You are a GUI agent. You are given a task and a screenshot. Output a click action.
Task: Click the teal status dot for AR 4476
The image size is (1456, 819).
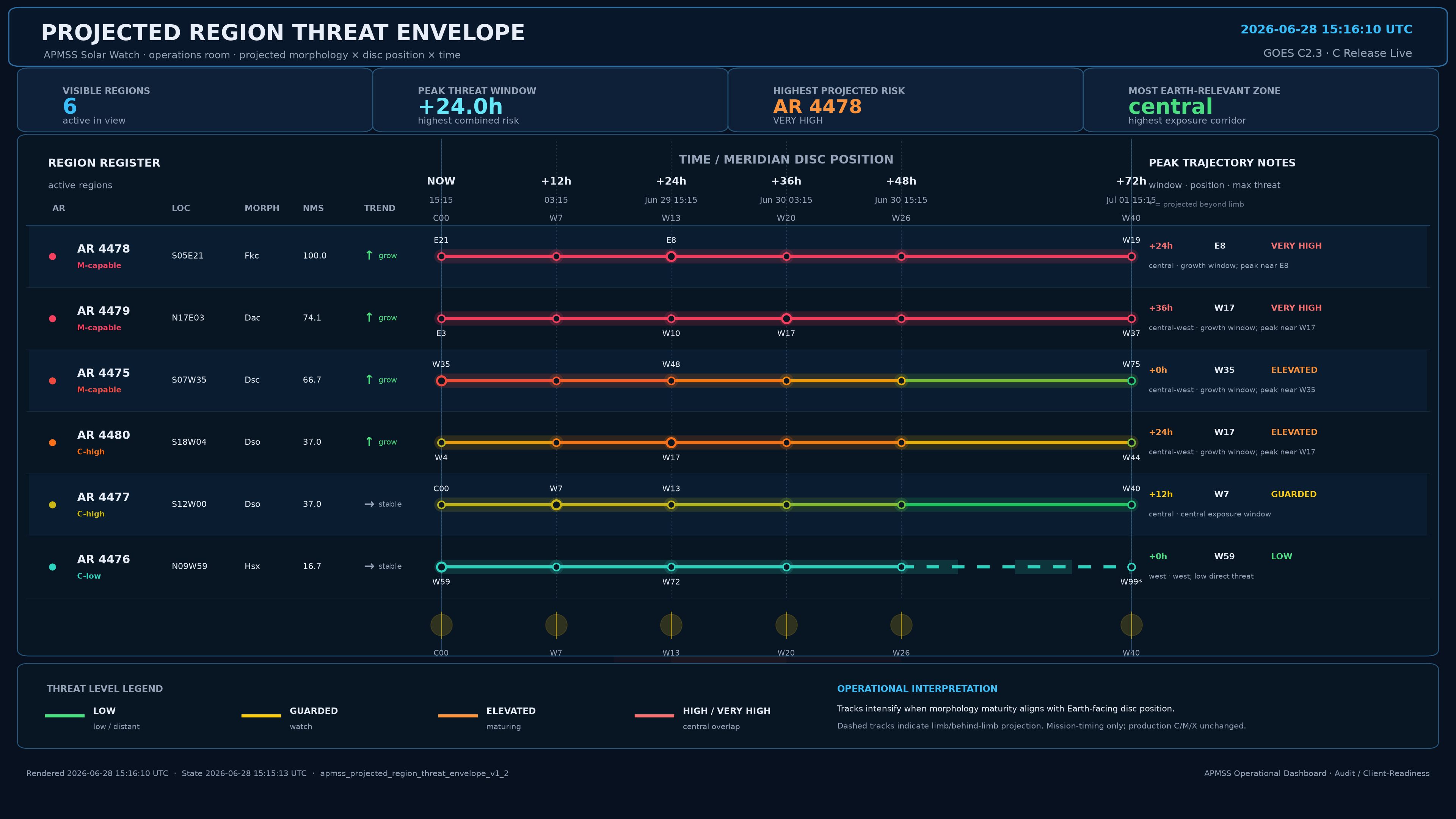[x=53, y=567]
